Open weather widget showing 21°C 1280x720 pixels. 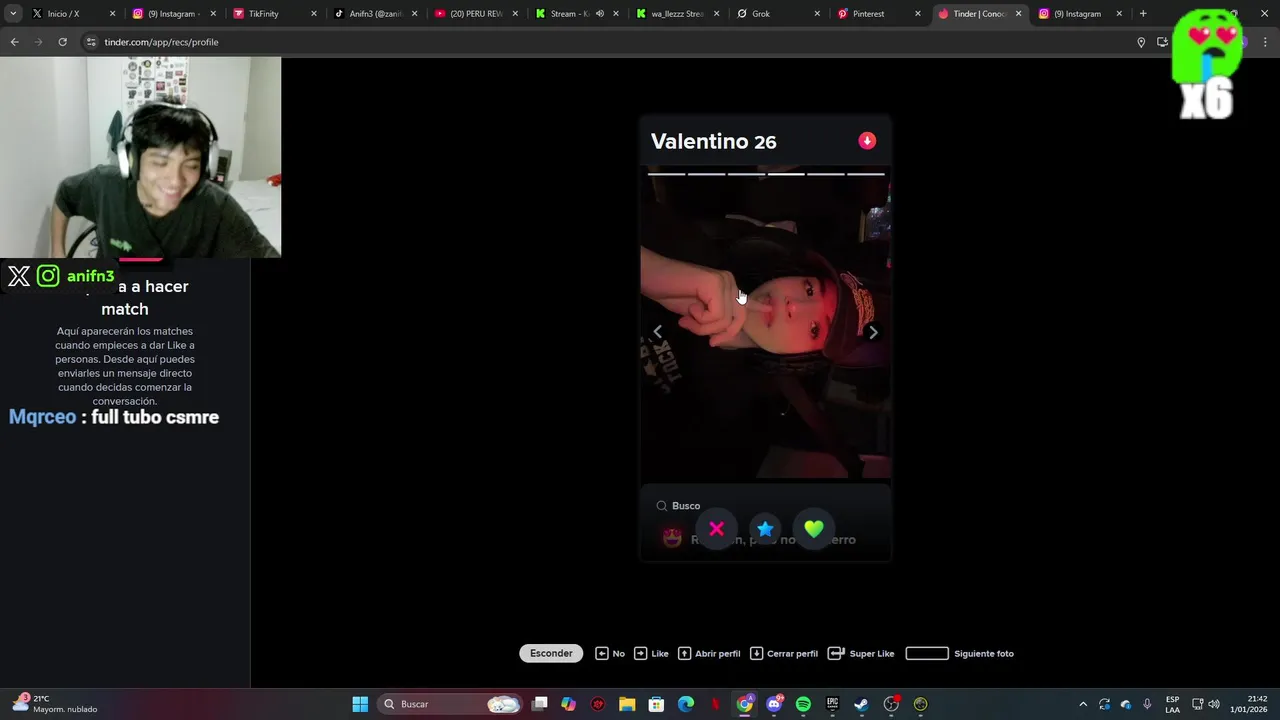pos(55,704)
